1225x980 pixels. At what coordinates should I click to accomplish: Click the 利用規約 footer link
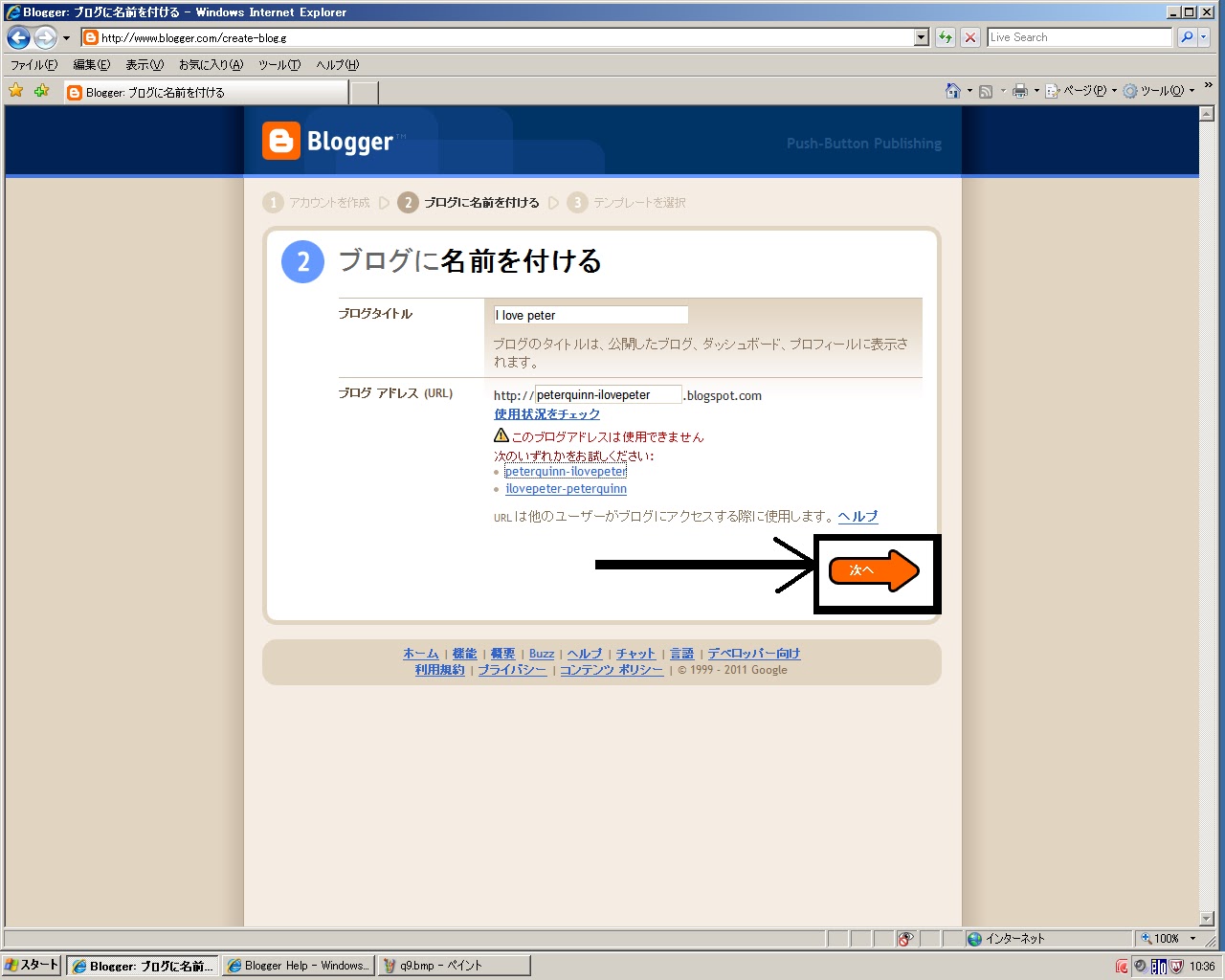[x=439, y=670]
